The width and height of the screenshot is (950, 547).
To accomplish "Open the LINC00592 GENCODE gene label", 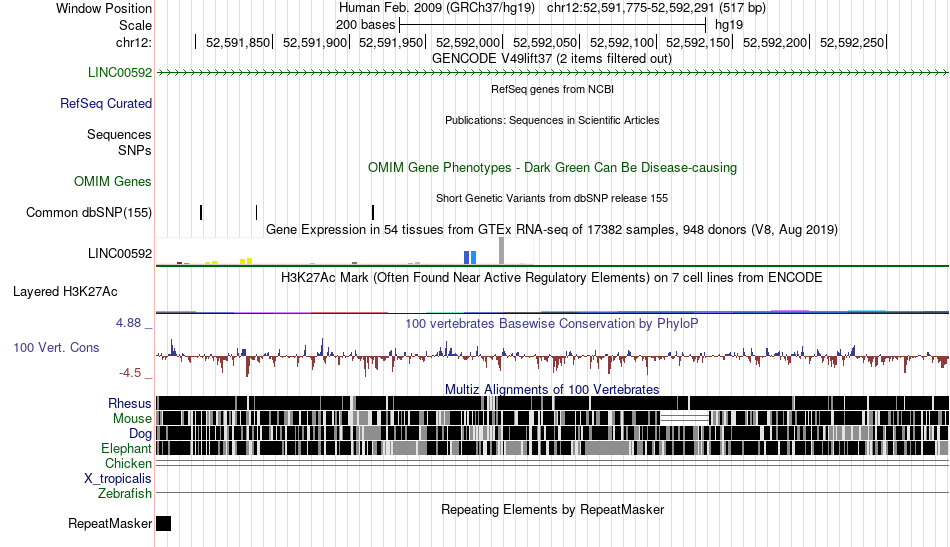I will coord(120,73).
